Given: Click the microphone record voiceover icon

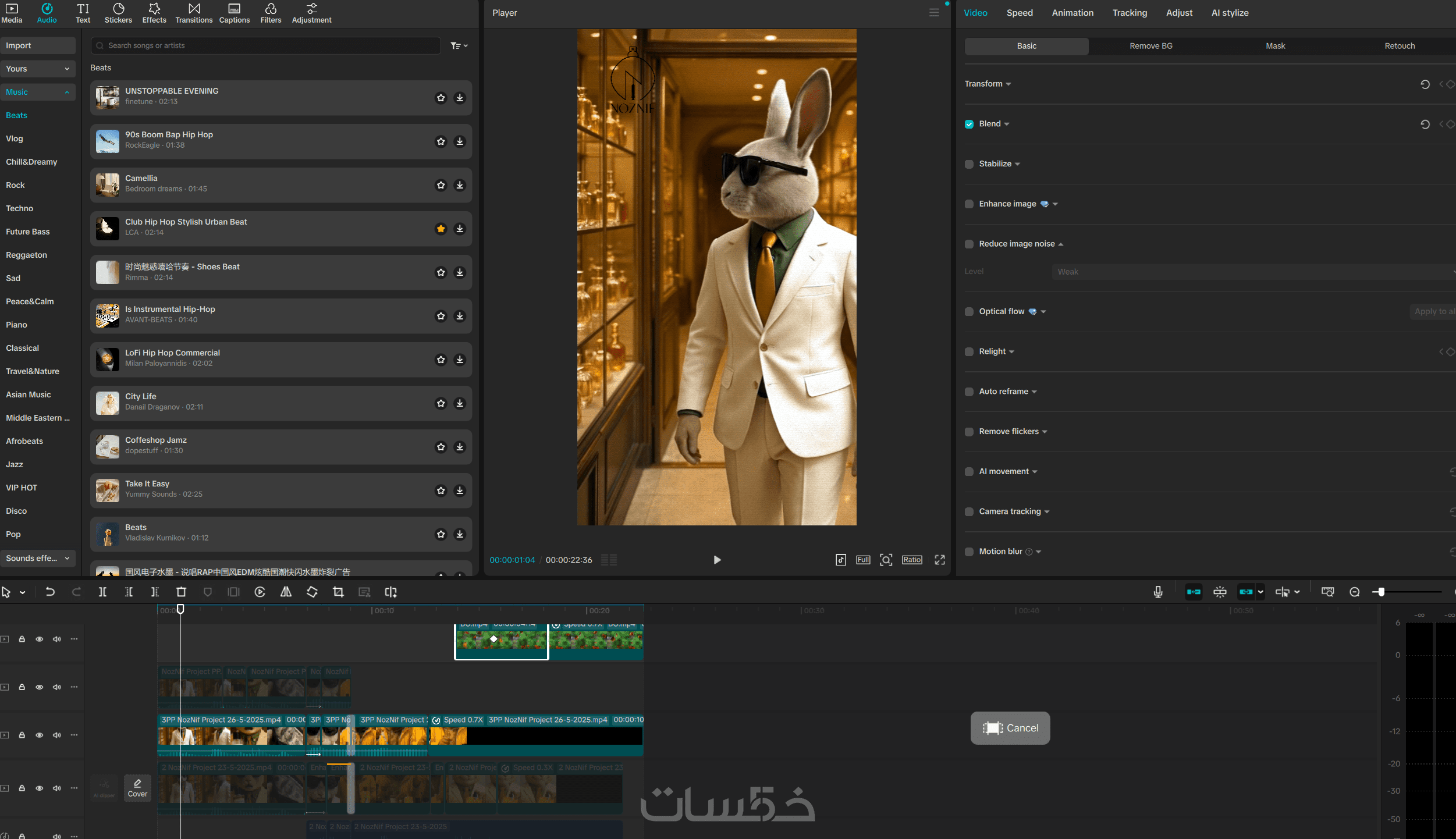Looking at the screenshot, I should pos(1158,592).
